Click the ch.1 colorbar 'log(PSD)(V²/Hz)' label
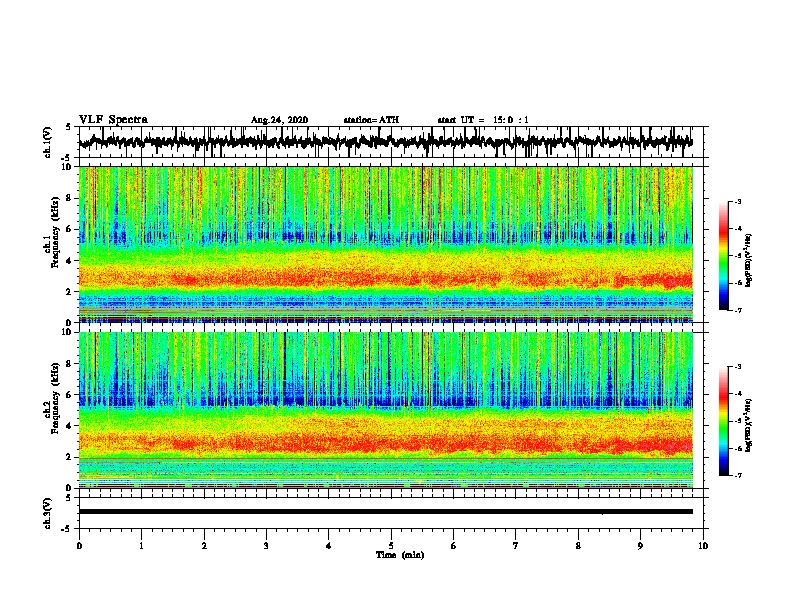This screenshot has width=792, height=612. click(749, 261)
